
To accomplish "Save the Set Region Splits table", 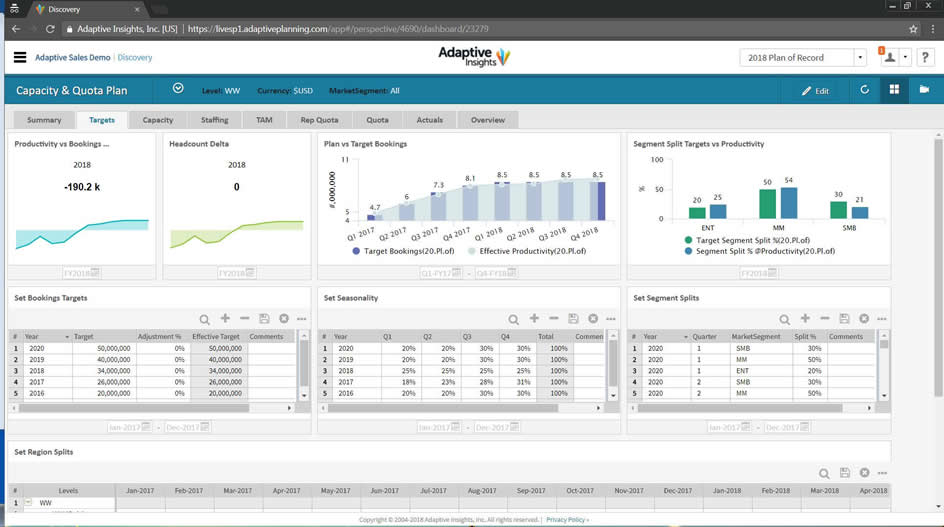I will pos(845,473).
